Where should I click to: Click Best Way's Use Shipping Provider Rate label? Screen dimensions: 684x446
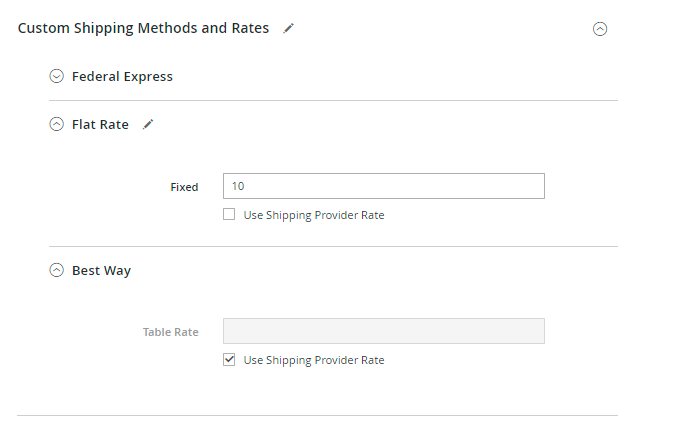point(314,360)
